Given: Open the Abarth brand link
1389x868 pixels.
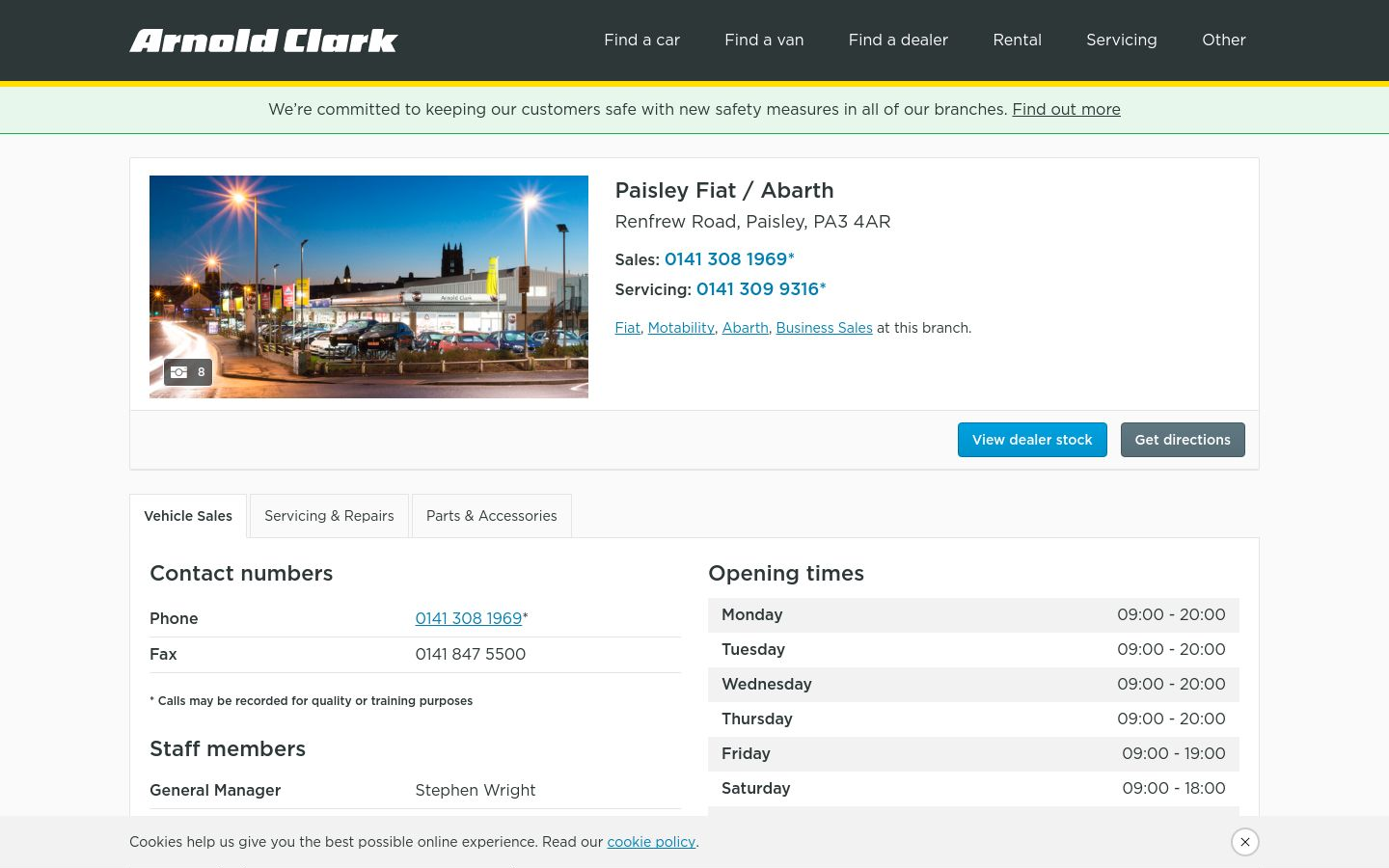Looking at the screenshot, I should 745,328.
